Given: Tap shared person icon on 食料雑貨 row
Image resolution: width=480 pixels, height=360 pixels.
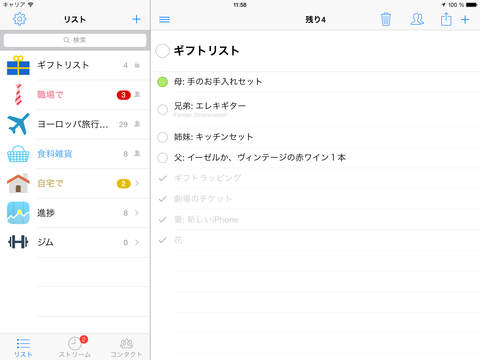Looking at the screenshot, I should click(137, 154).
